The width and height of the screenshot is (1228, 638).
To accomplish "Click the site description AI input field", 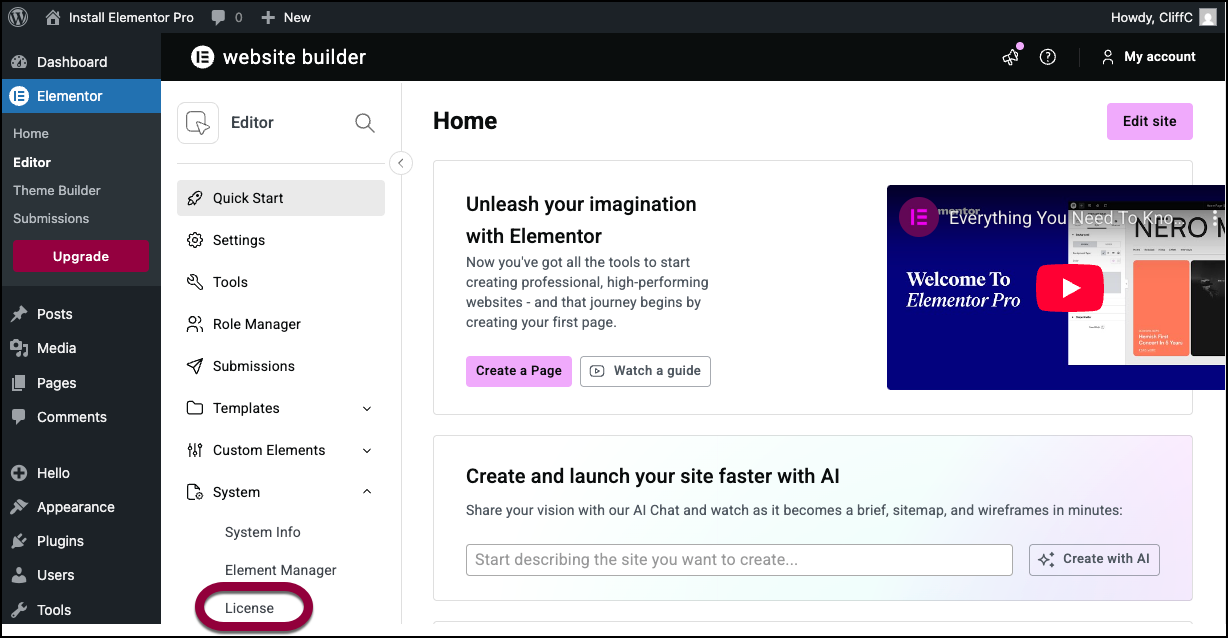I will (x=739, y=560).
